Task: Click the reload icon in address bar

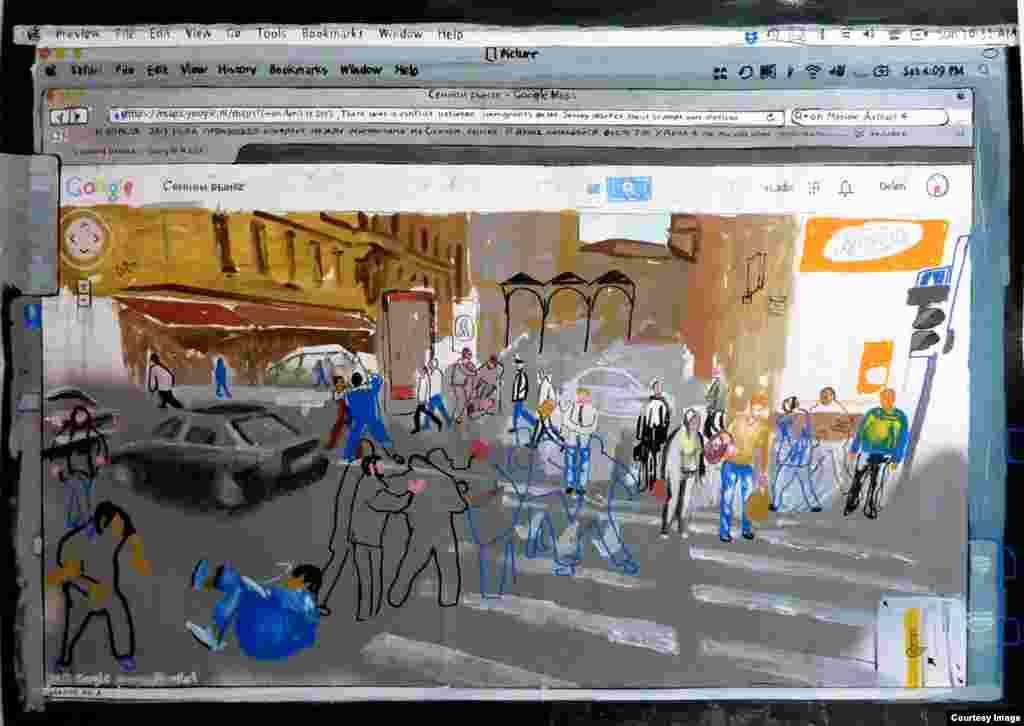Action: [x=770, y=117]
